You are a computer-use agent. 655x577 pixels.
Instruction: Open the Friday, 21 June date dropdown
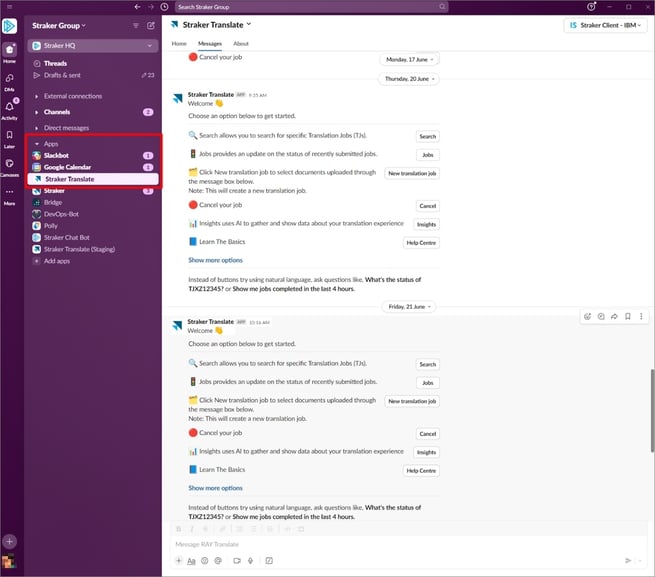coord(409,307)
